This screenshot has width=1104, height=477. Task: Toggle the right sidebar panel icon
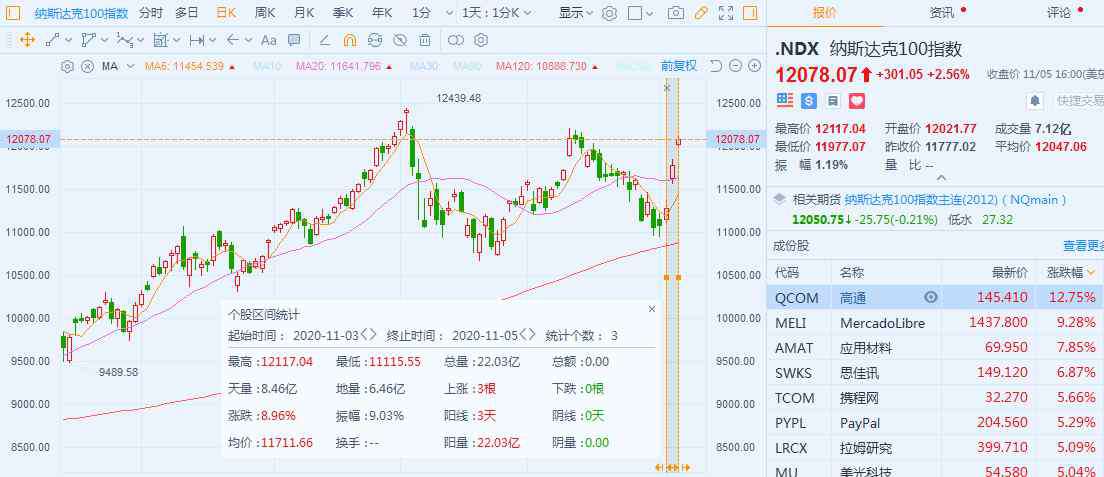point(751,13)
